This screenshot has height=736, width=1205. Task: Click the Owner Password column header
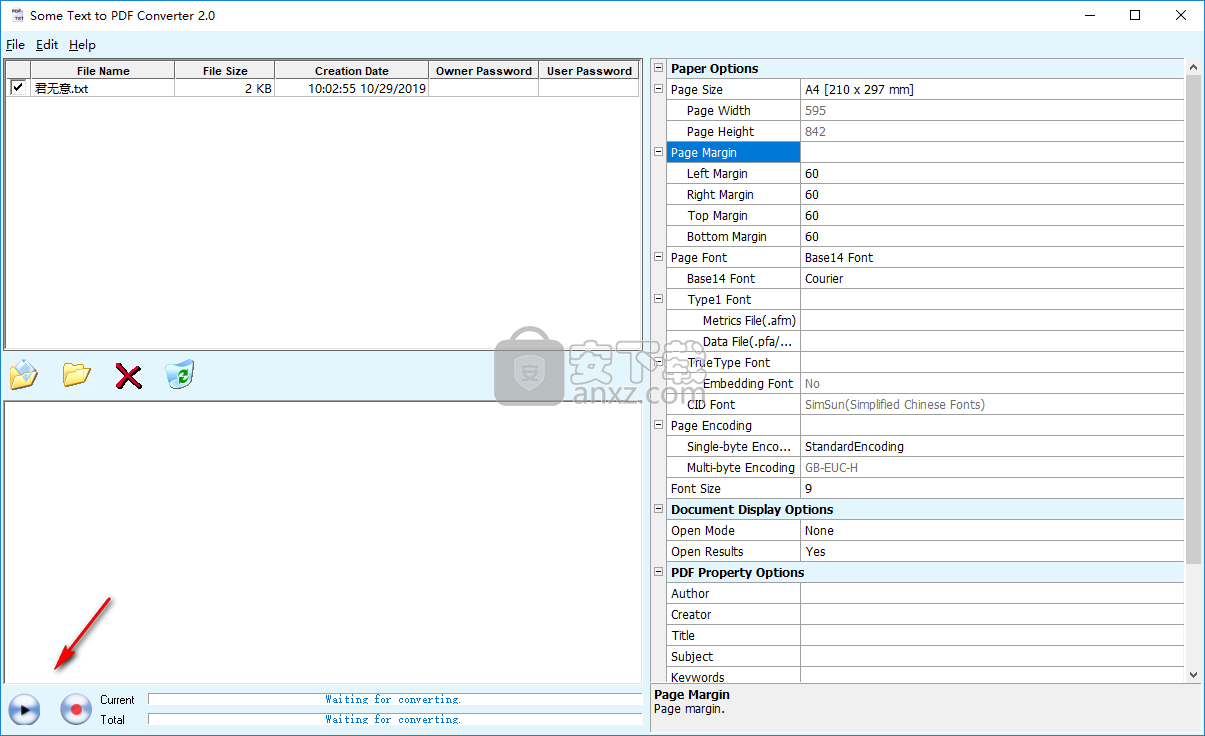point(484,70)
